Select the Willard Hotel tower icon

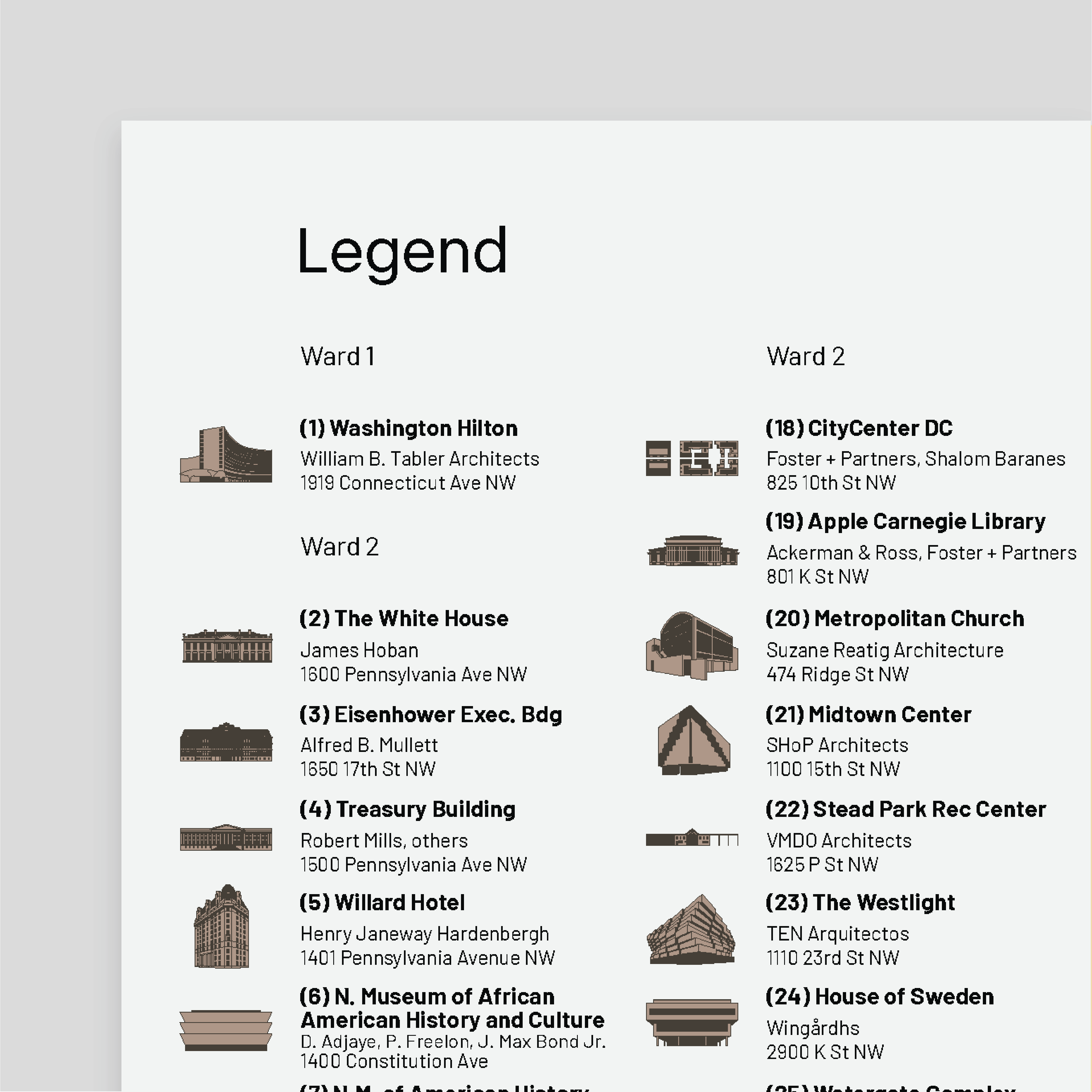pyautogui.click(x=222, y=926)
